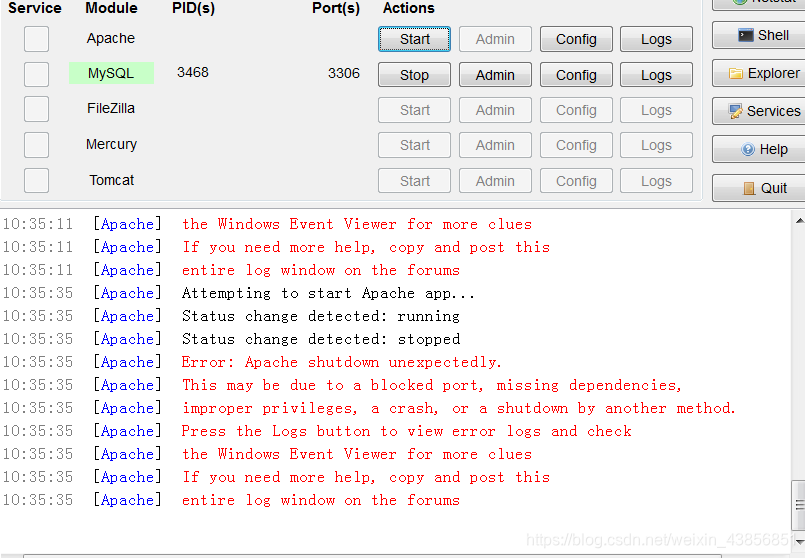805x558 pixels.
Task: Open MySQL Config
Action: (x=576, y=75)
